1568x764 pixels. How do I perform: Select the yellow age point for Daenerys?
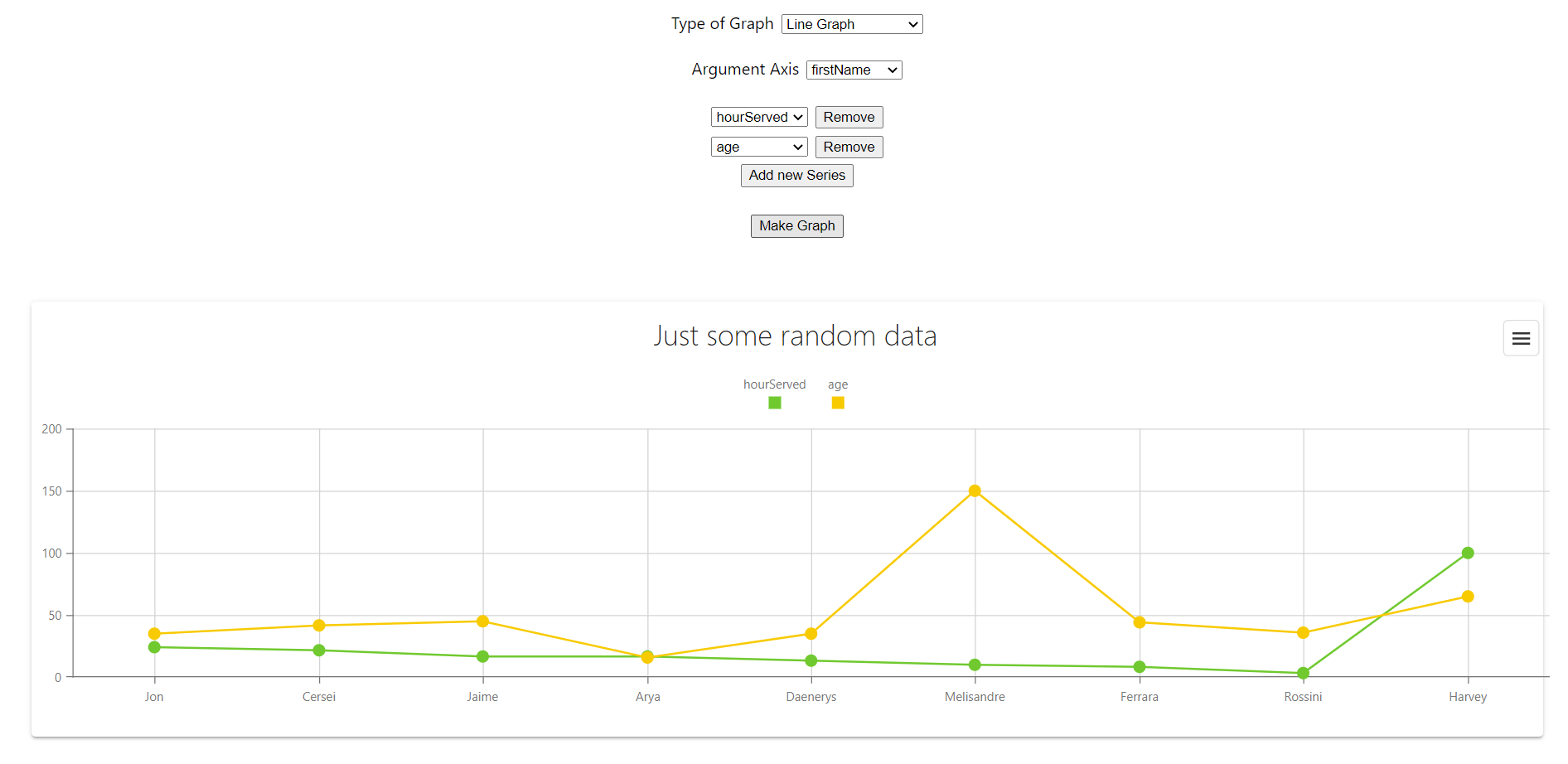pos(811,634)
